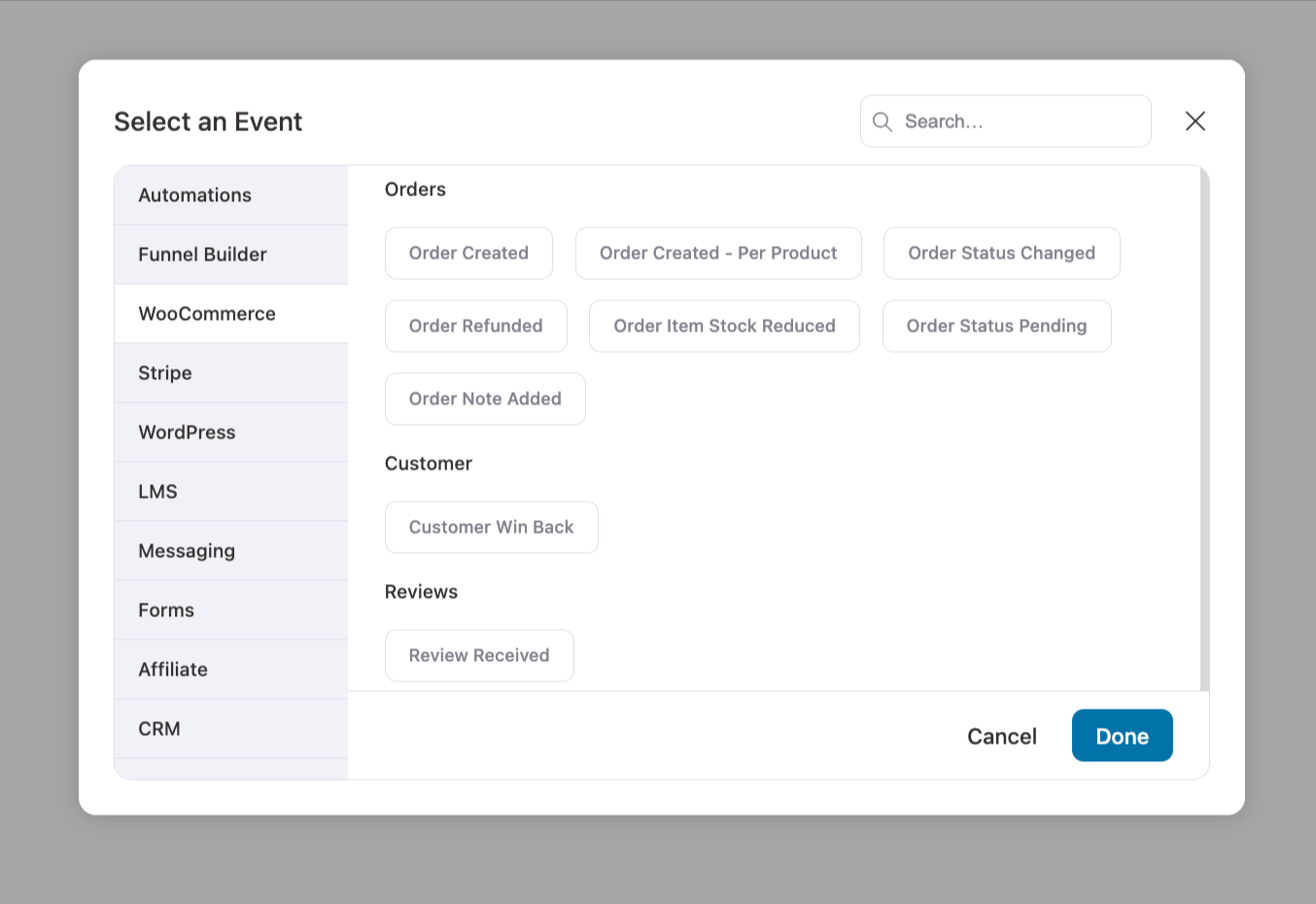Screen dimensions: 1316x904
Task: Select the Automations category
Action: click(194, 194)
